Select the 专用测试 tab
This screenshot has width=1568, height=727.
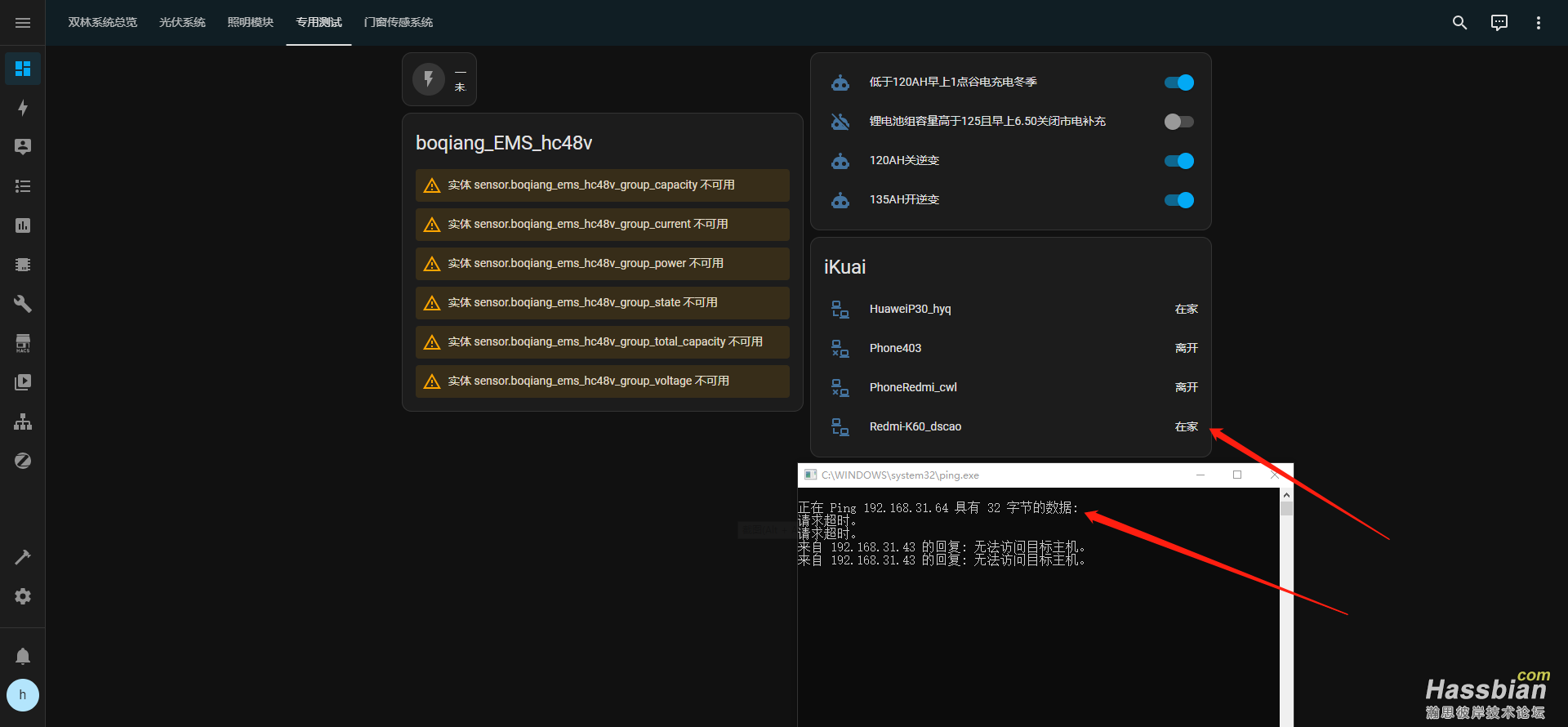coord(318,23)
